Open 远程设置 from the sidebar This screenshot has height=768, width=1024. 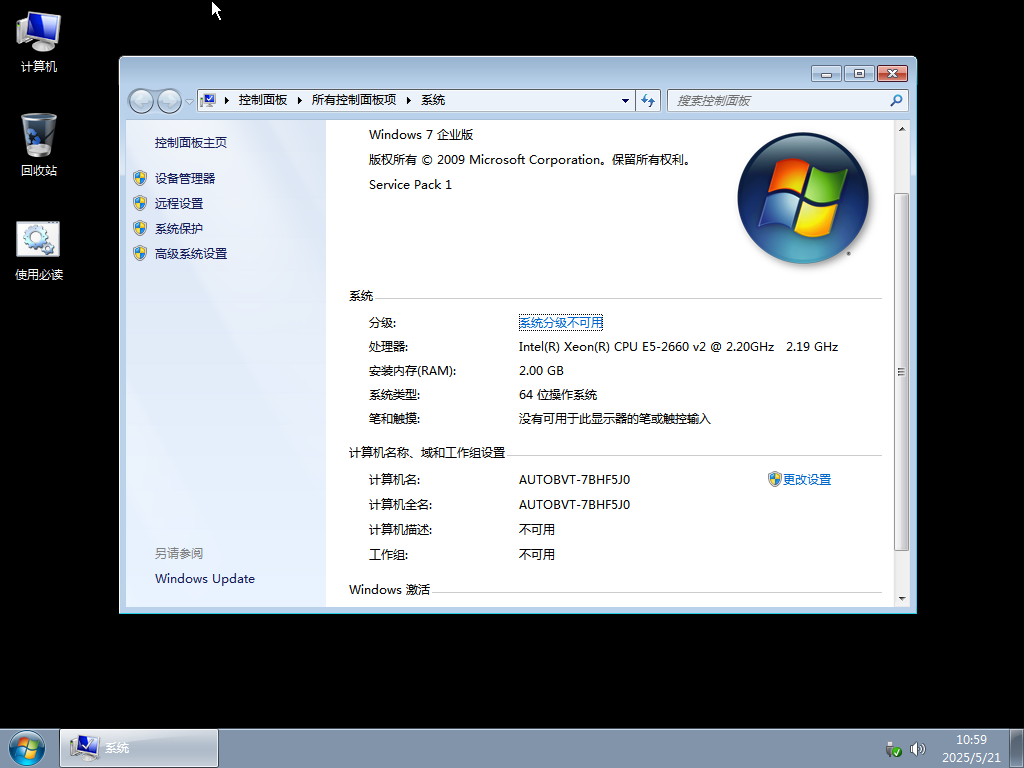pyautogui.click(x=179, y=203)
